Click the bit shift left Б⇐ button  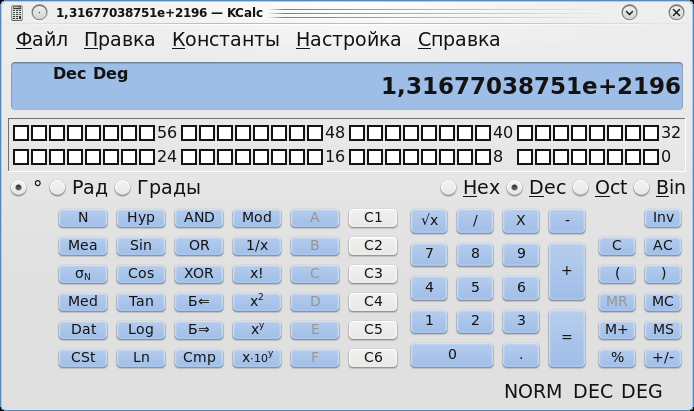coord(199,301)
